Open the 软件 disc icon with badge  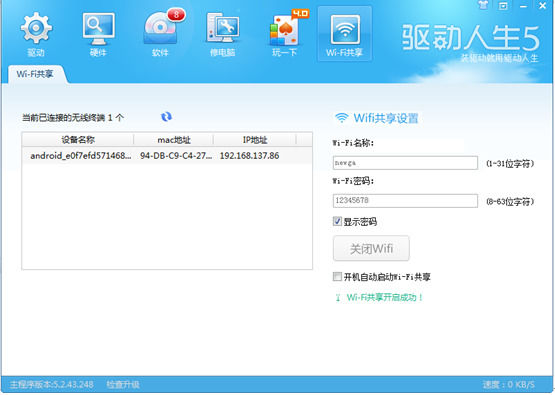[160, 34]
